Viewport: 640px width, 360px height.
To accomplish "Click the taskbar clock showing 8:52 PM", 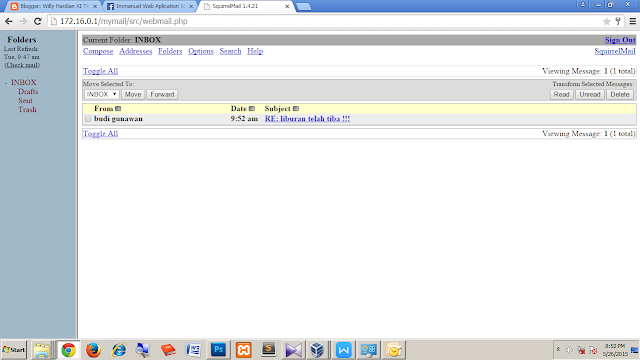I will 615,350.
